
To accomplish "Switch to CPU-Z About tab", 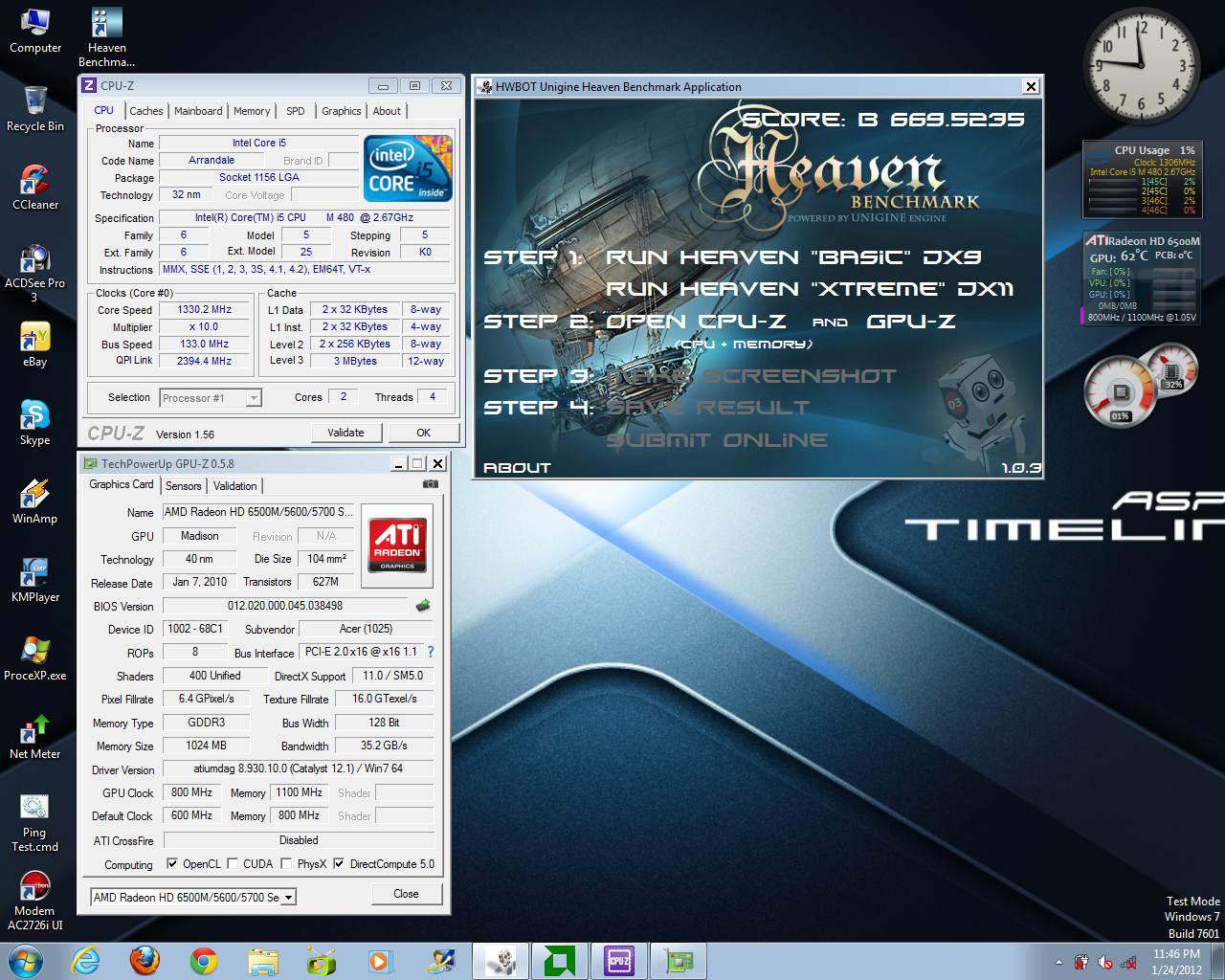I will coord(387,111).
